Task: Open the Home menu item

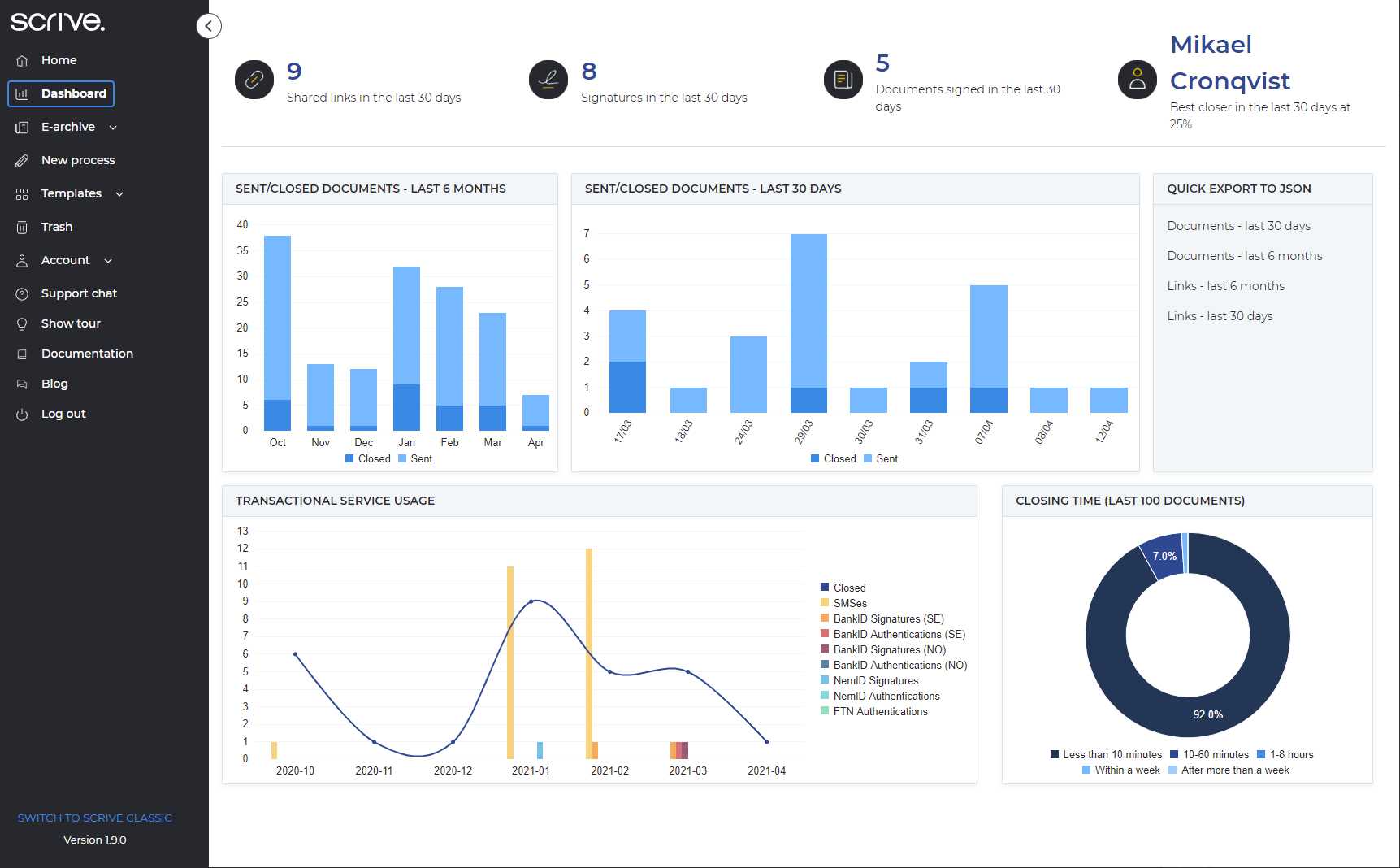Action: [x=59, y=60]
